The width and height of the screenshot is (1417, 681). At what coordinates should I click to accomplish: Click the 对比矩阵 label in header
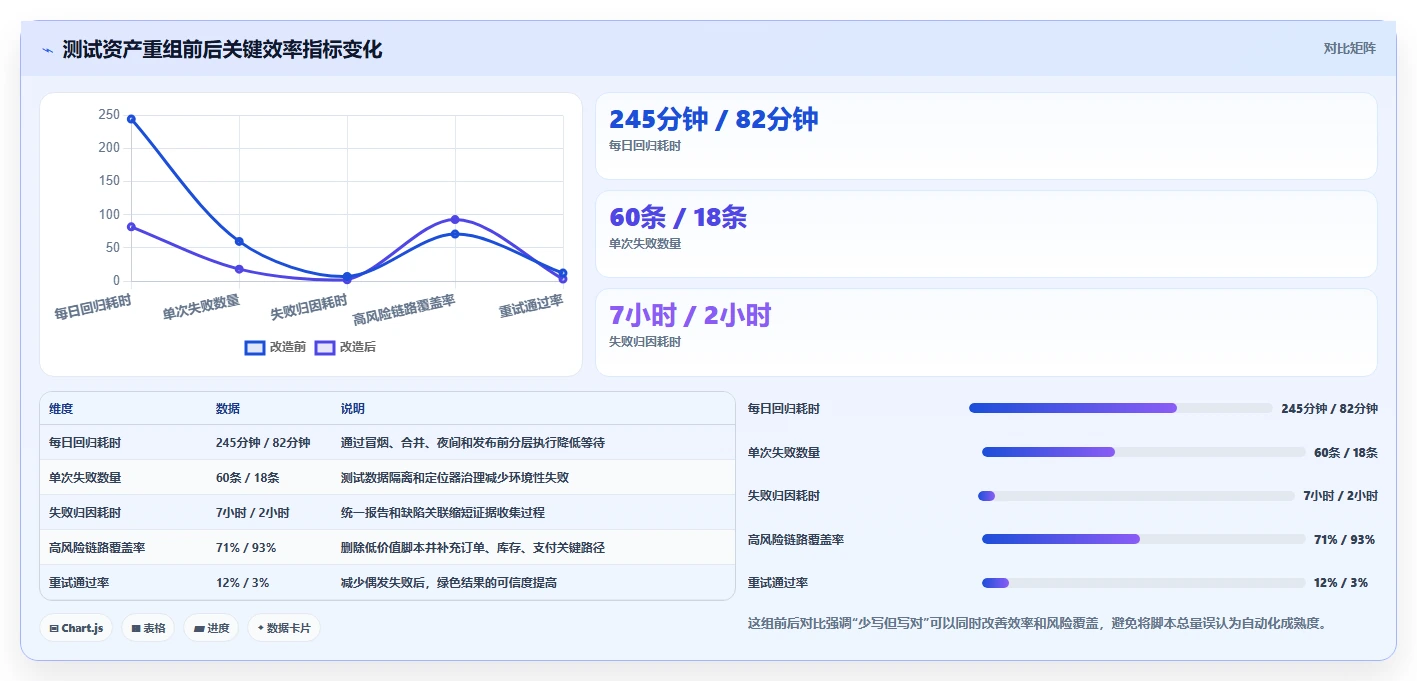pos(1349,48)
